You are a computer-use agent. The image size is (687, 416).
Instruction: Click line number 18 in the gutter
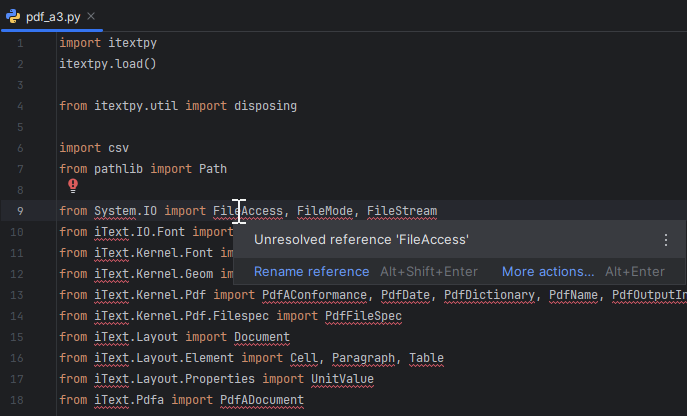18,400
